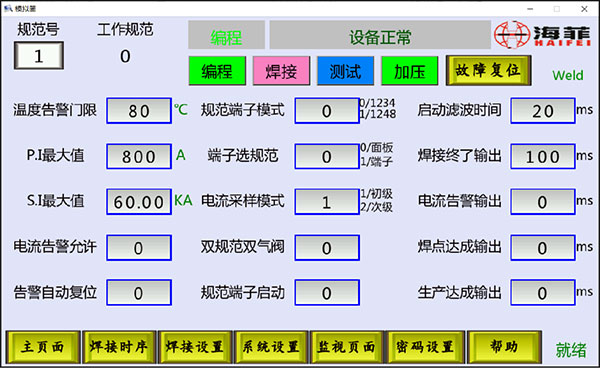Viewport: 600px width, 368px height.
Task: Click the P.I最大值 field showing 800
Action: (139, 156)
